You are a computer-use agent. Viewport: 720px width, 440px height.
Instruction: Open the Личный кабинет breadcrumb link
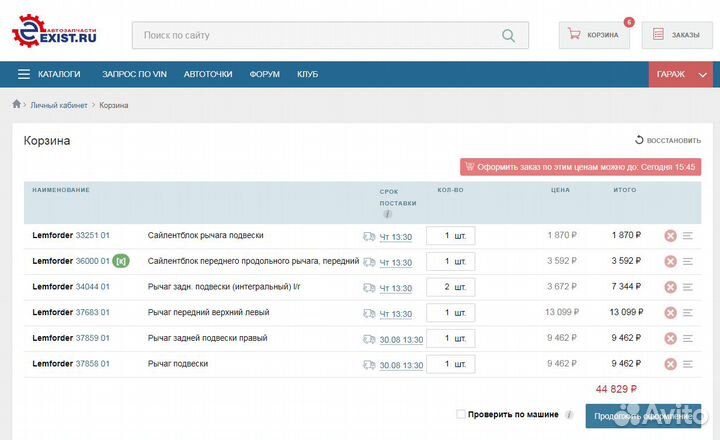pyautogui.click(x=57, y=105)
